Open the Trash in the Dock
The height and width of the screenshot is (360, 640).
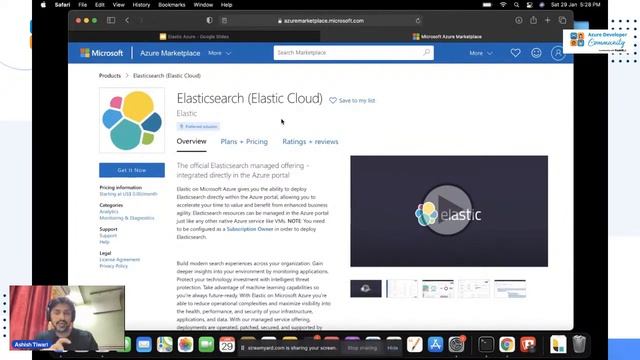click(x=579, y=344)
